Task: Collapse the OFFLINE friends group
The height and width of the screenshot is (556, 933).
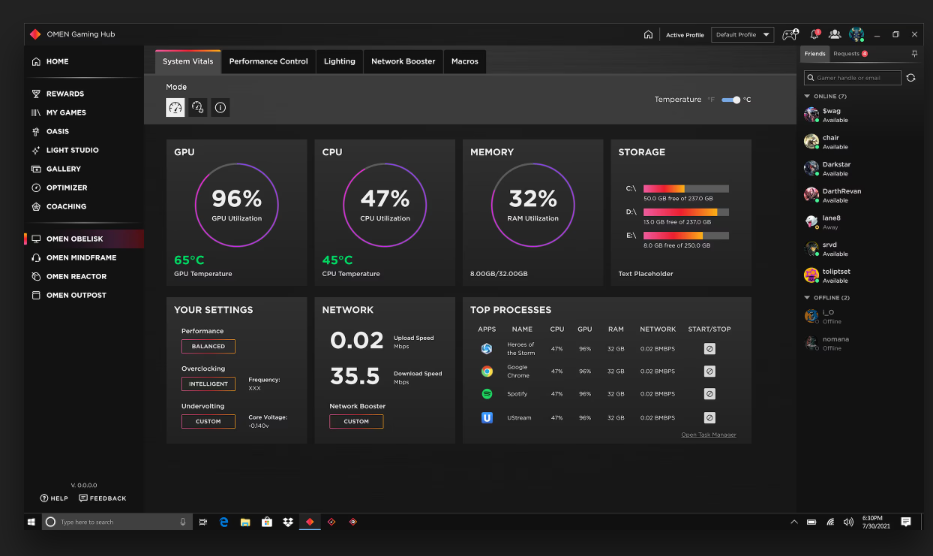Action: click(x=807, y=298)
